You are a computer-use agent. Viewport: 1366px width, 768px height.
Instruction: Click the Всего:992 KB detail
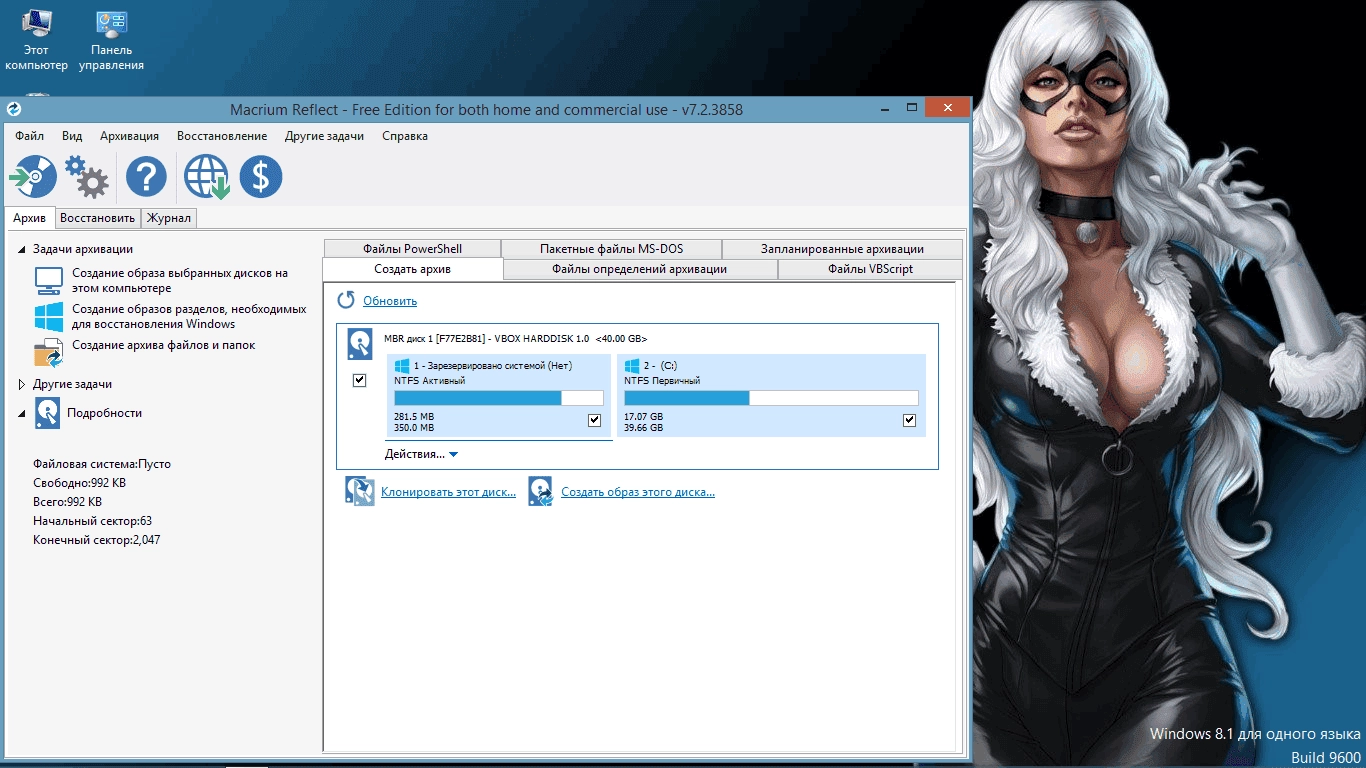67,502
